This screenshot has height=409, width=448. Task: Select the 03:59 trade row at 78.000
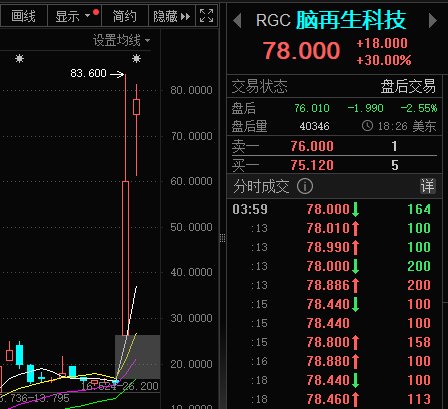(334, 209)
